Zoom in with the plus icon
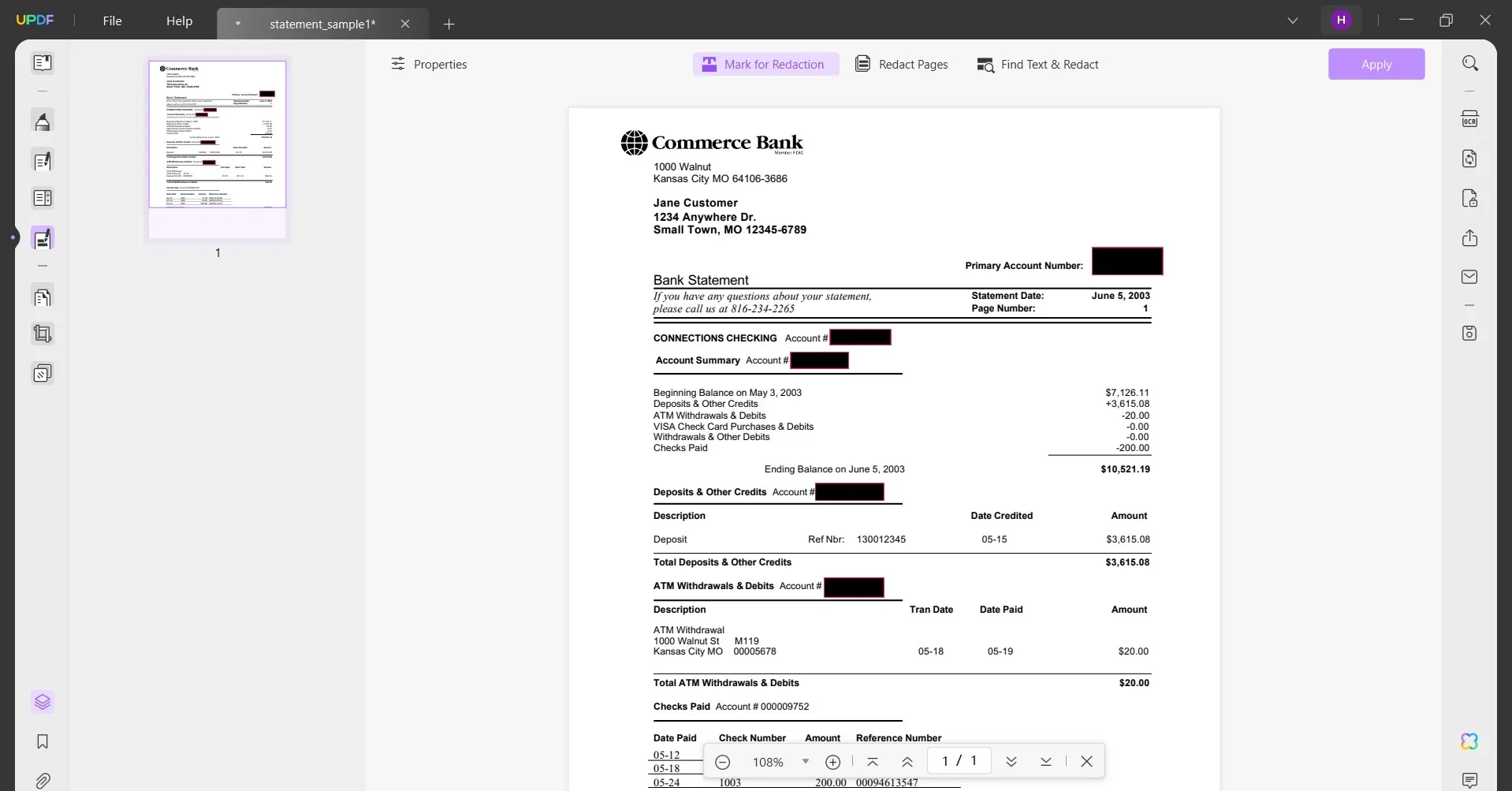The height and width of the screenshot is (791, 1512). [832, 762]
